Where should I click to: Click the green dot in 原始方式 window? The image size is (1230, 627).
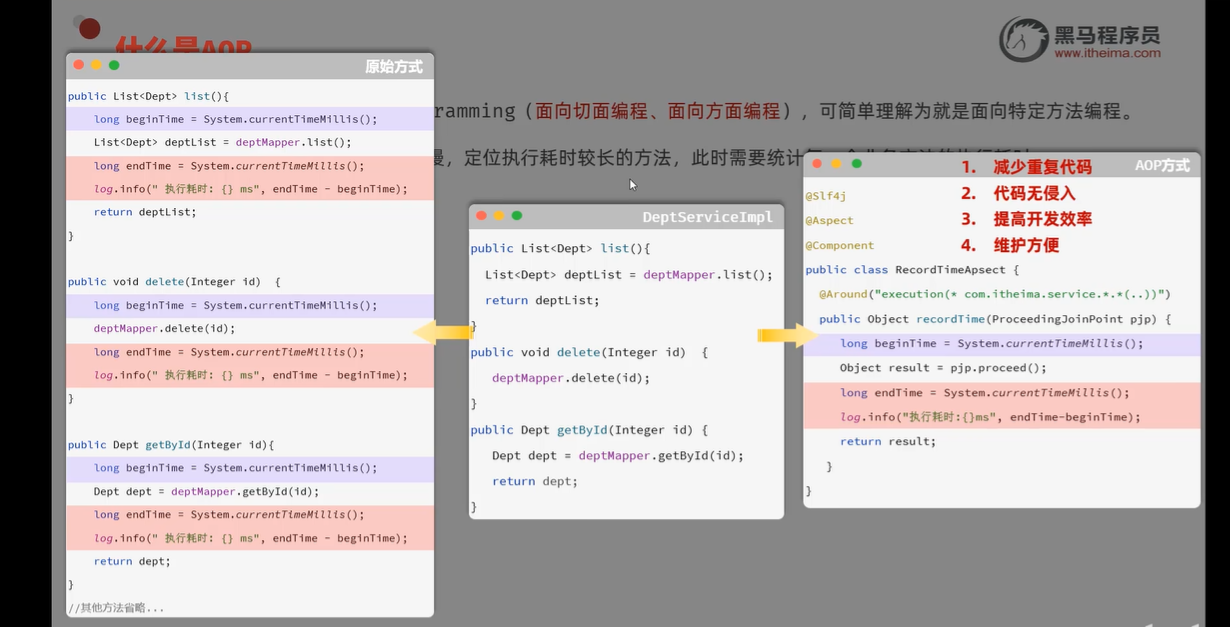pos(114,65)
